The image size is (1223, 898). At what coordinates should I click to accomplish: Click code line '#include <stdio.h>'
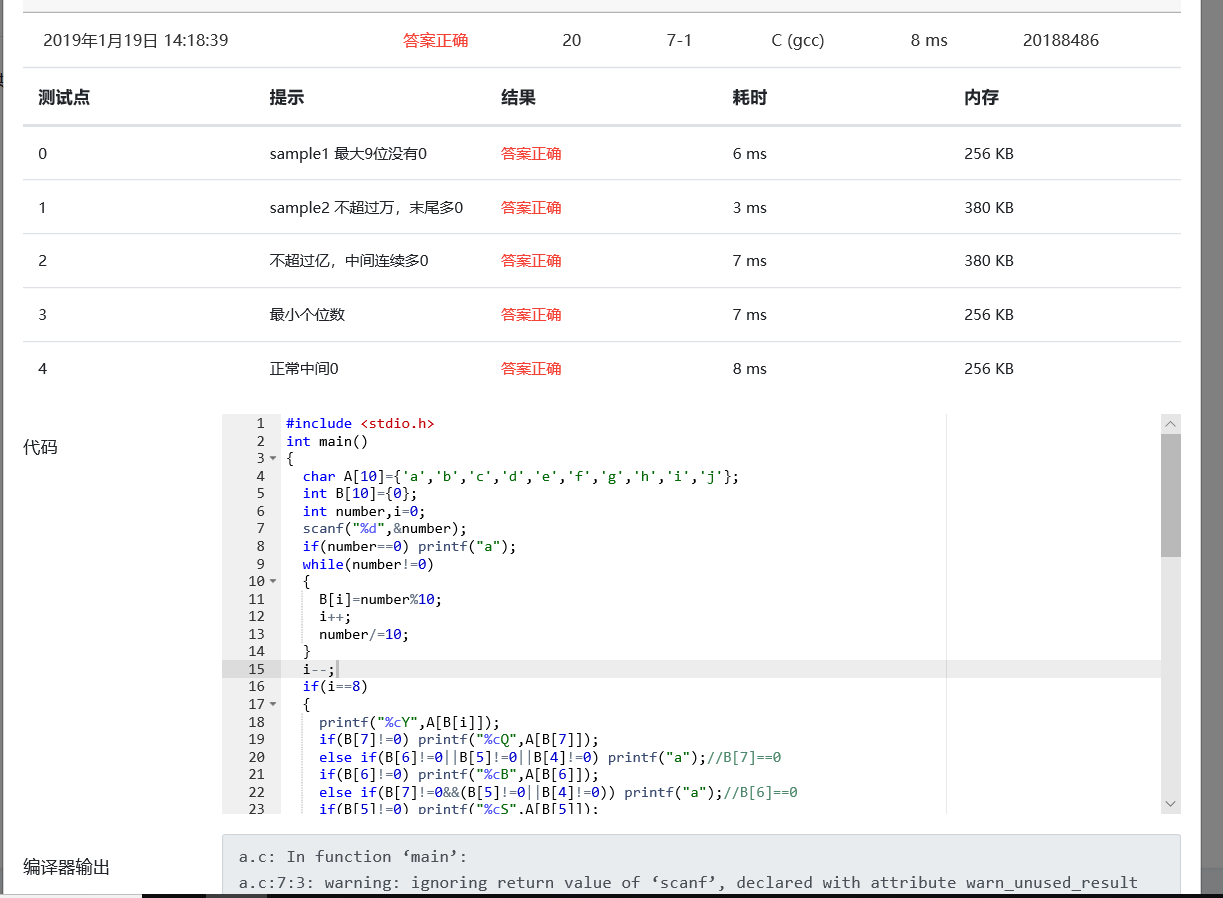click(360, 424)
